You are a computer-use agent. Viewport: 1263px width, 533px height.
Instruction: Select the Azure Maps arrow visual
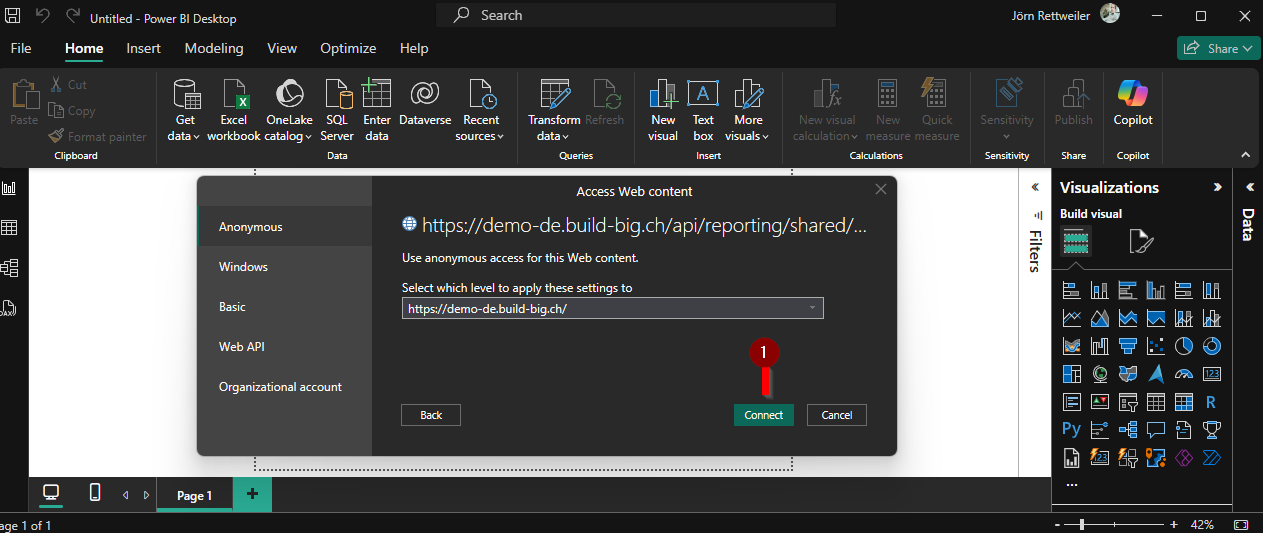coord(1156,375)
